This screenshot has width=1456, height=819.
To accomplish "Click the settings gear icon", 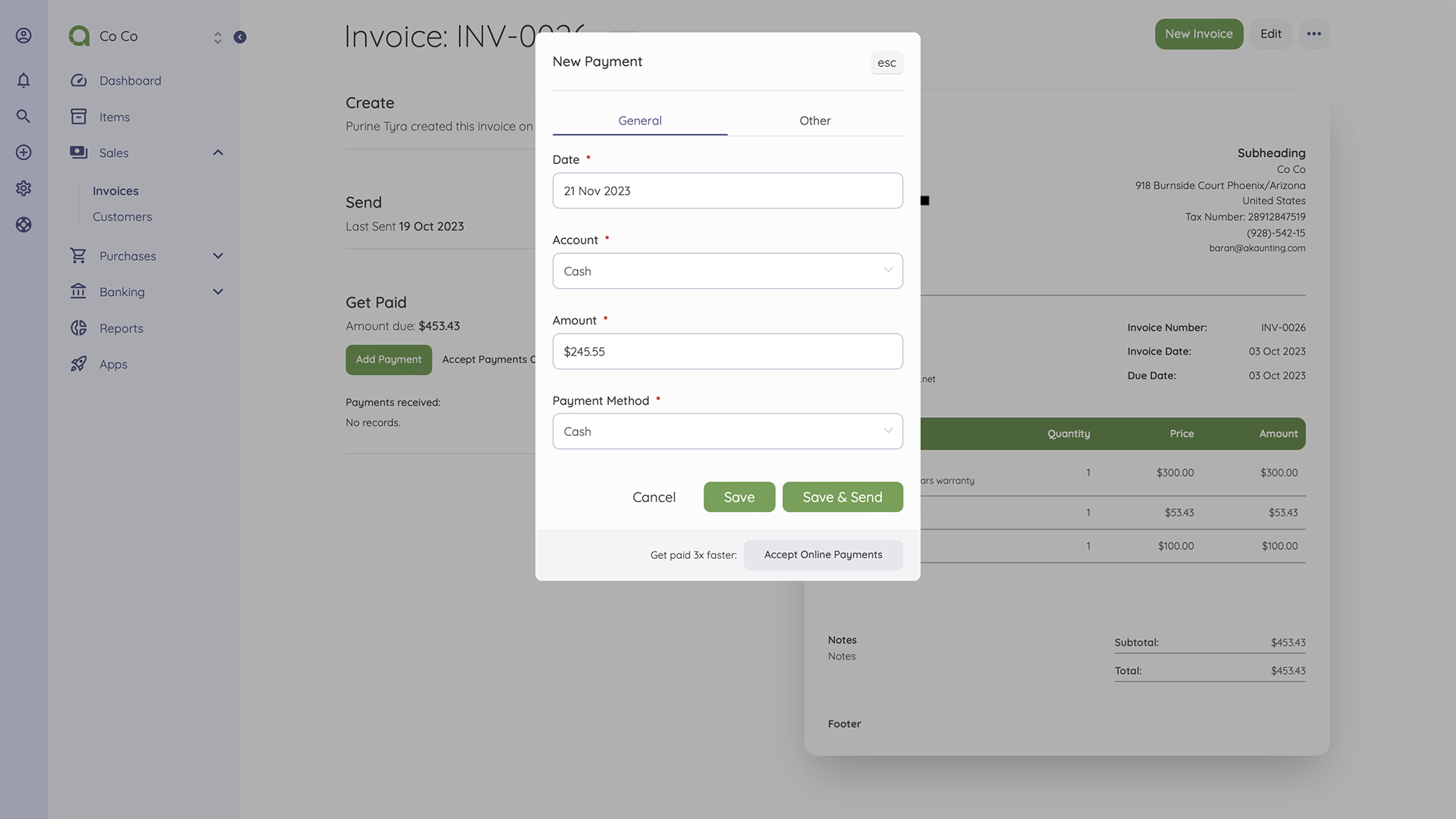I will [x=24, y=188].
